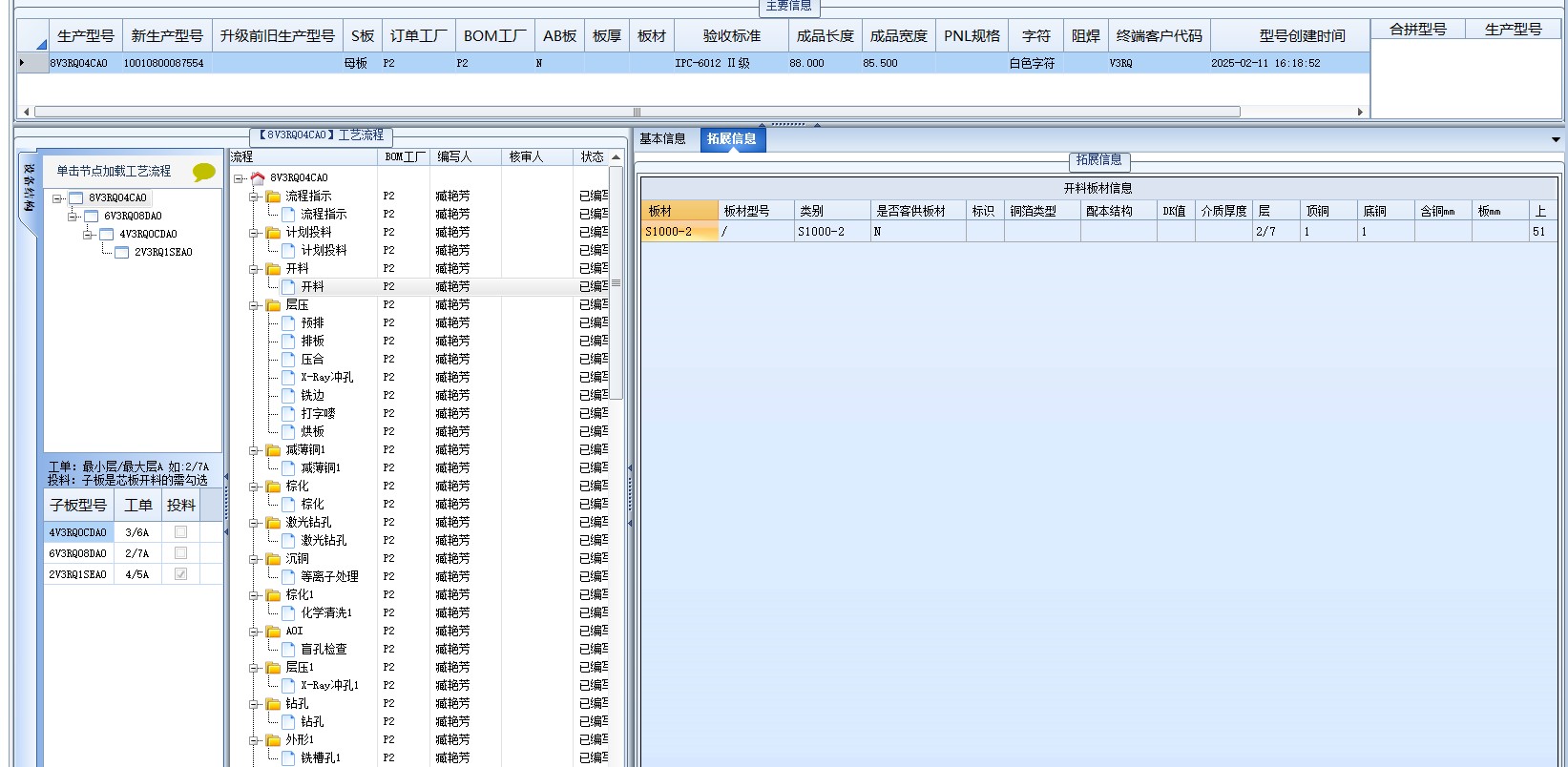Click the up scroll arrow in process tree header
Viewport: 1568px width, 767px height.
click(616, 157)
